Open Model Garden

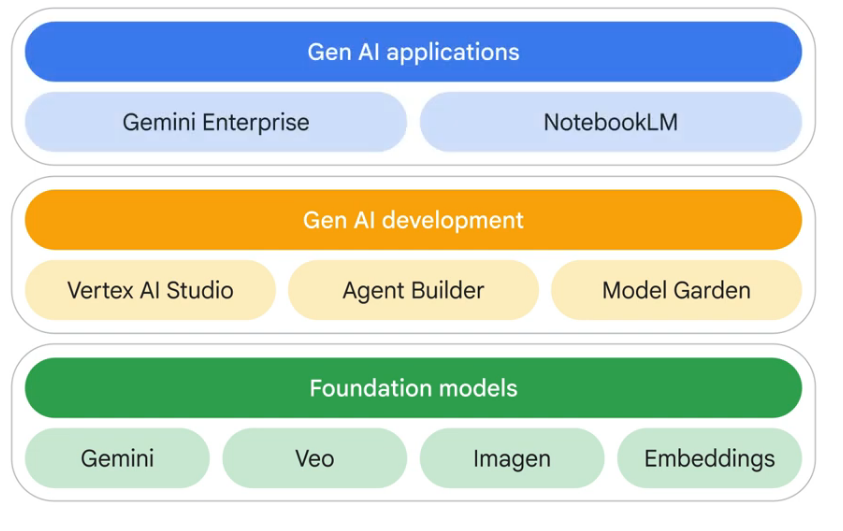point(676,290)
